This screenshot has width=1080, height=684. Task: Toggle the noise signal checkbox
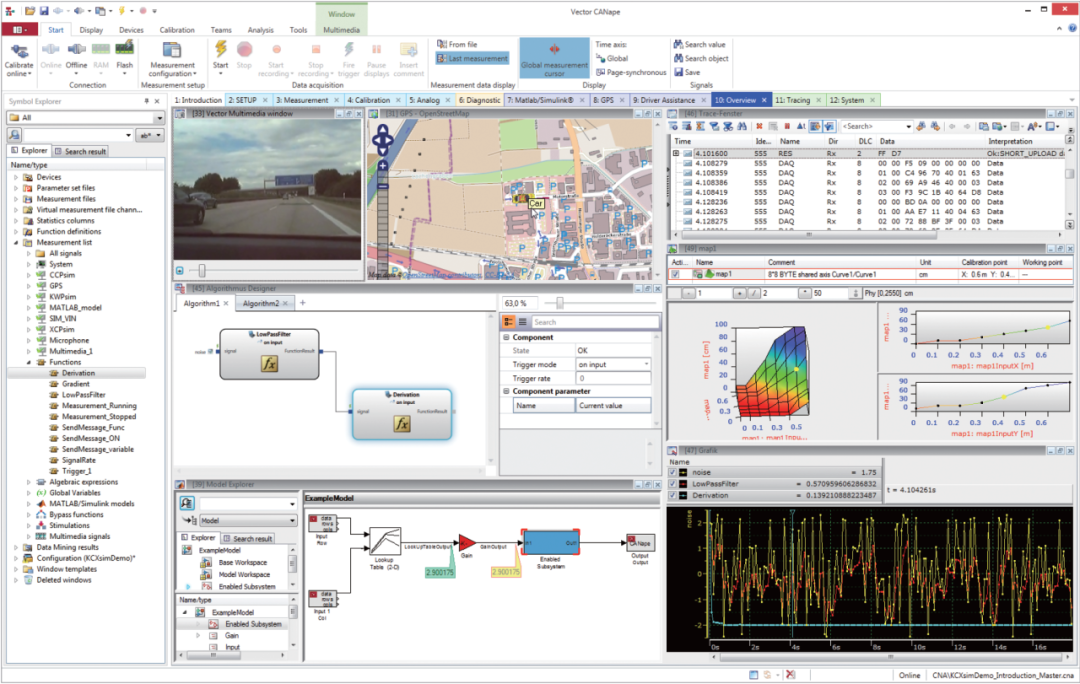pos(672,473)
